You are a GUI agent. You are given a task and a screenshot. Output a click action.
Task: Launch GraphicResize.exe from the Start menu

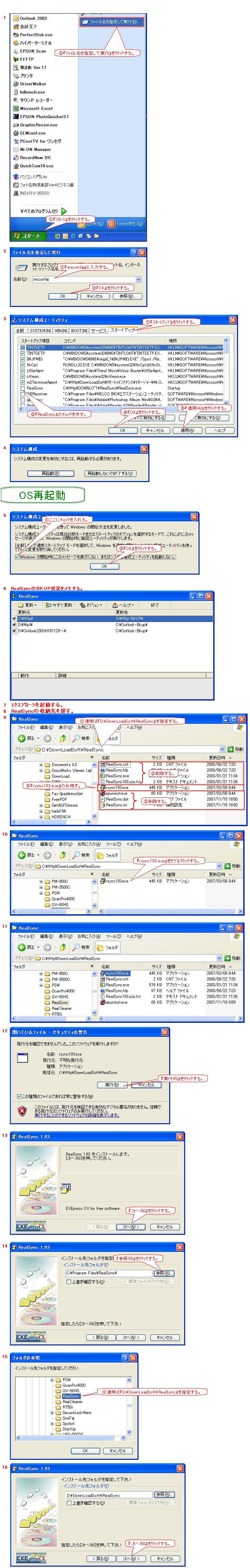35,125
